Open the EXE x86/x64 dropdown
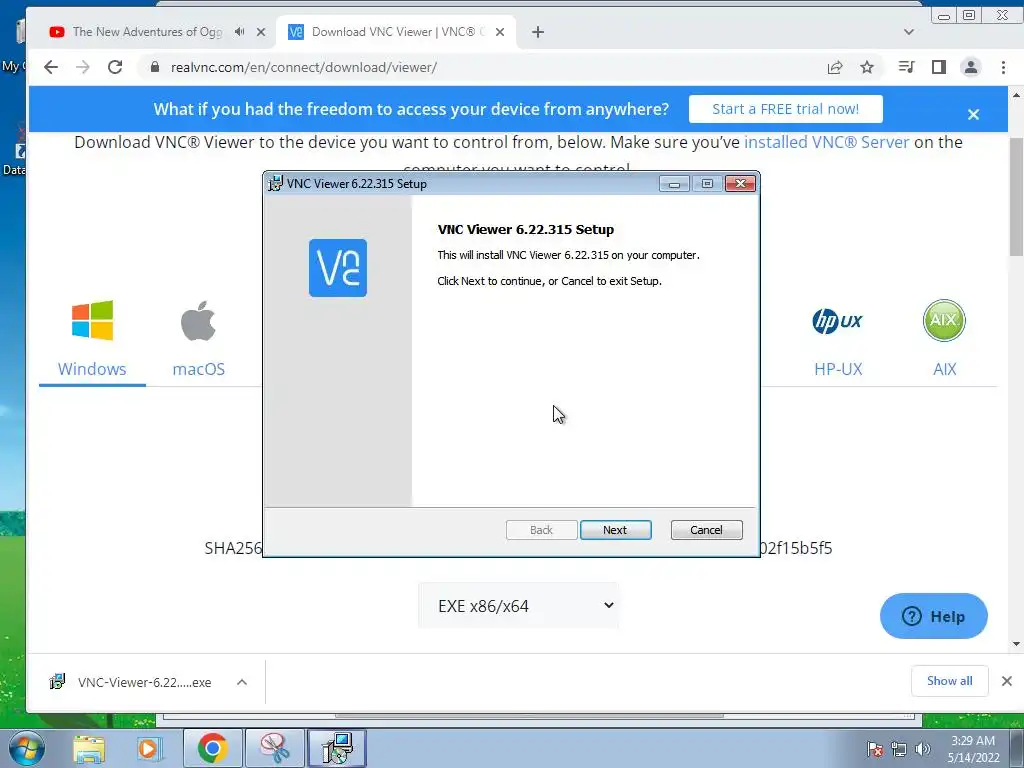 (519, 605)
